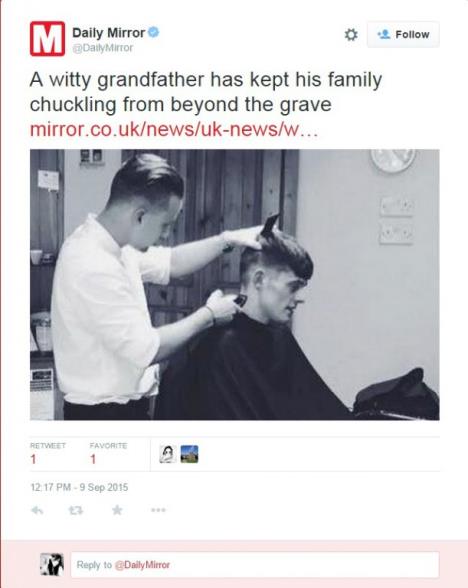The image size is (468, 588).
Task: Open the Daily Mirror profile name
Action: [x=108, y=33]
